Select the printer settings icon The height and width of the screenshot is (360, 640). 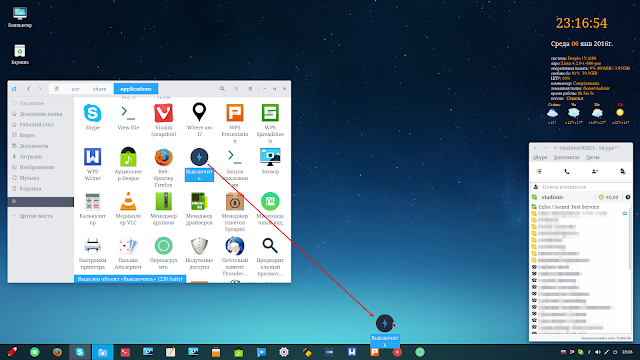click(x=93, y=246)
